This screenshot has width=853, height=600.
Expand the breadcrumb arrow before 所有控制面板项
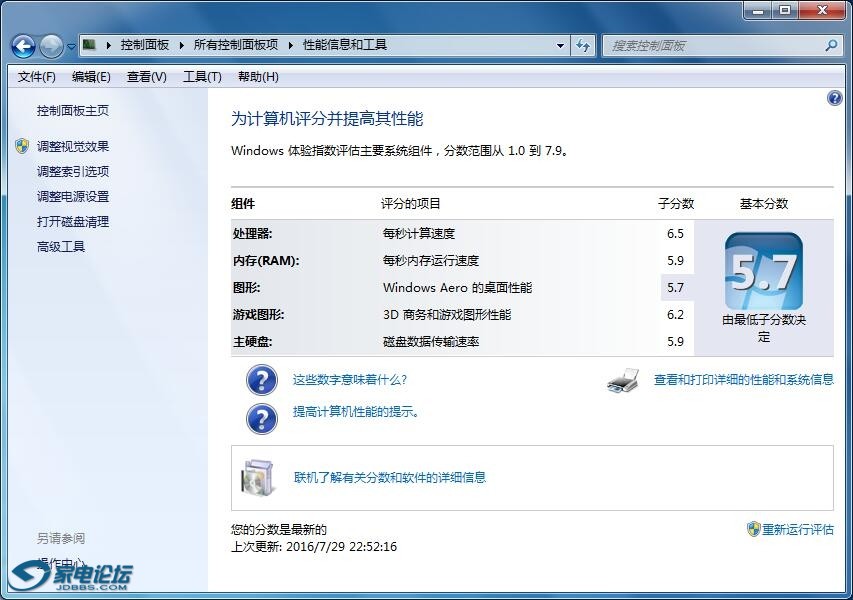(x=182, y=45)
